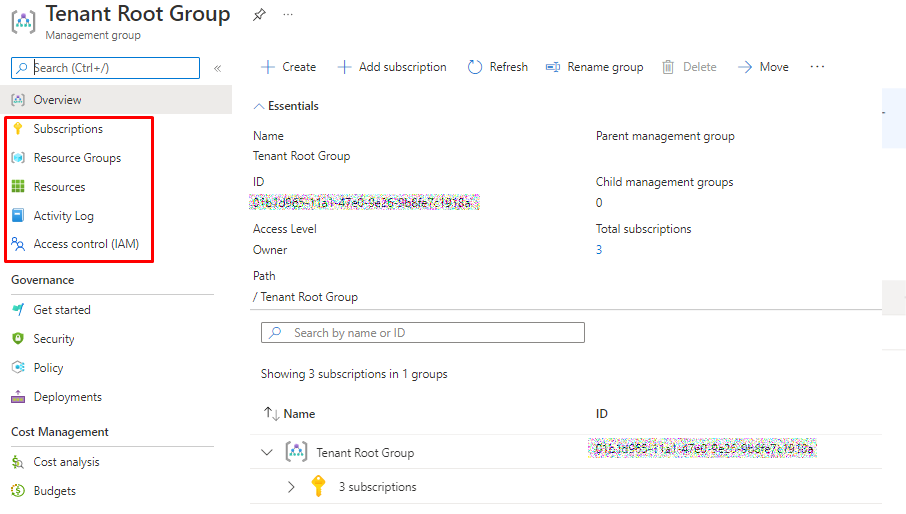Click the Move arrow icon

744,67
